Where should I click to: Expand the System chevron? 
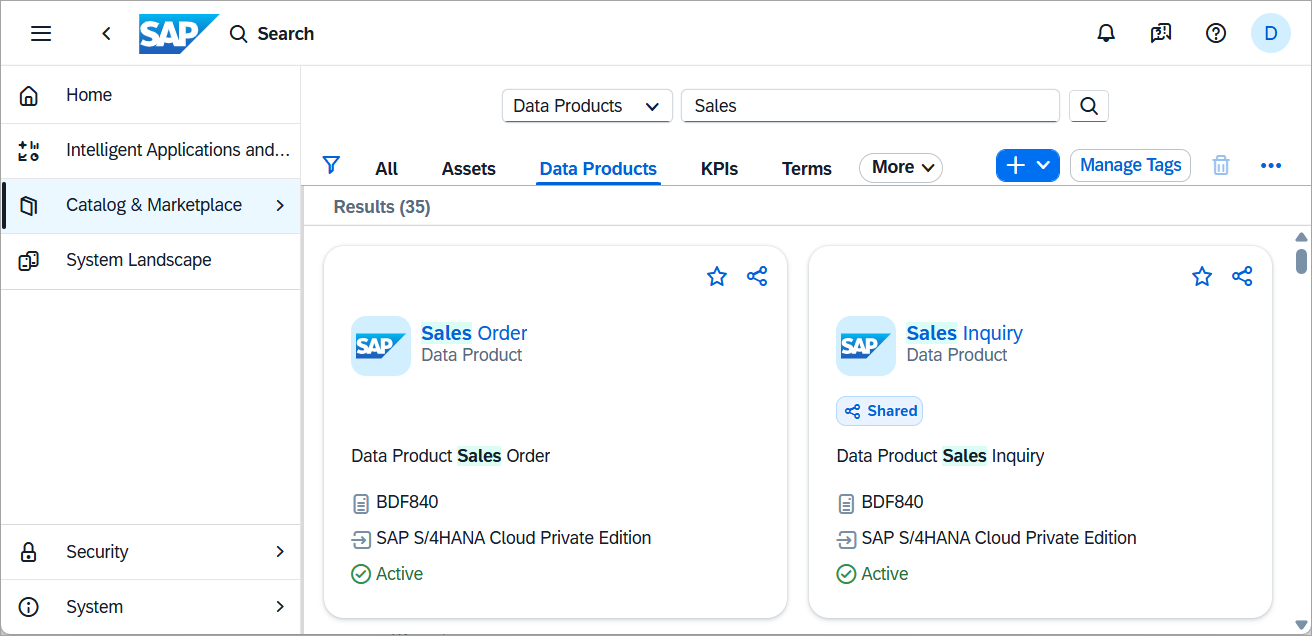280,607
